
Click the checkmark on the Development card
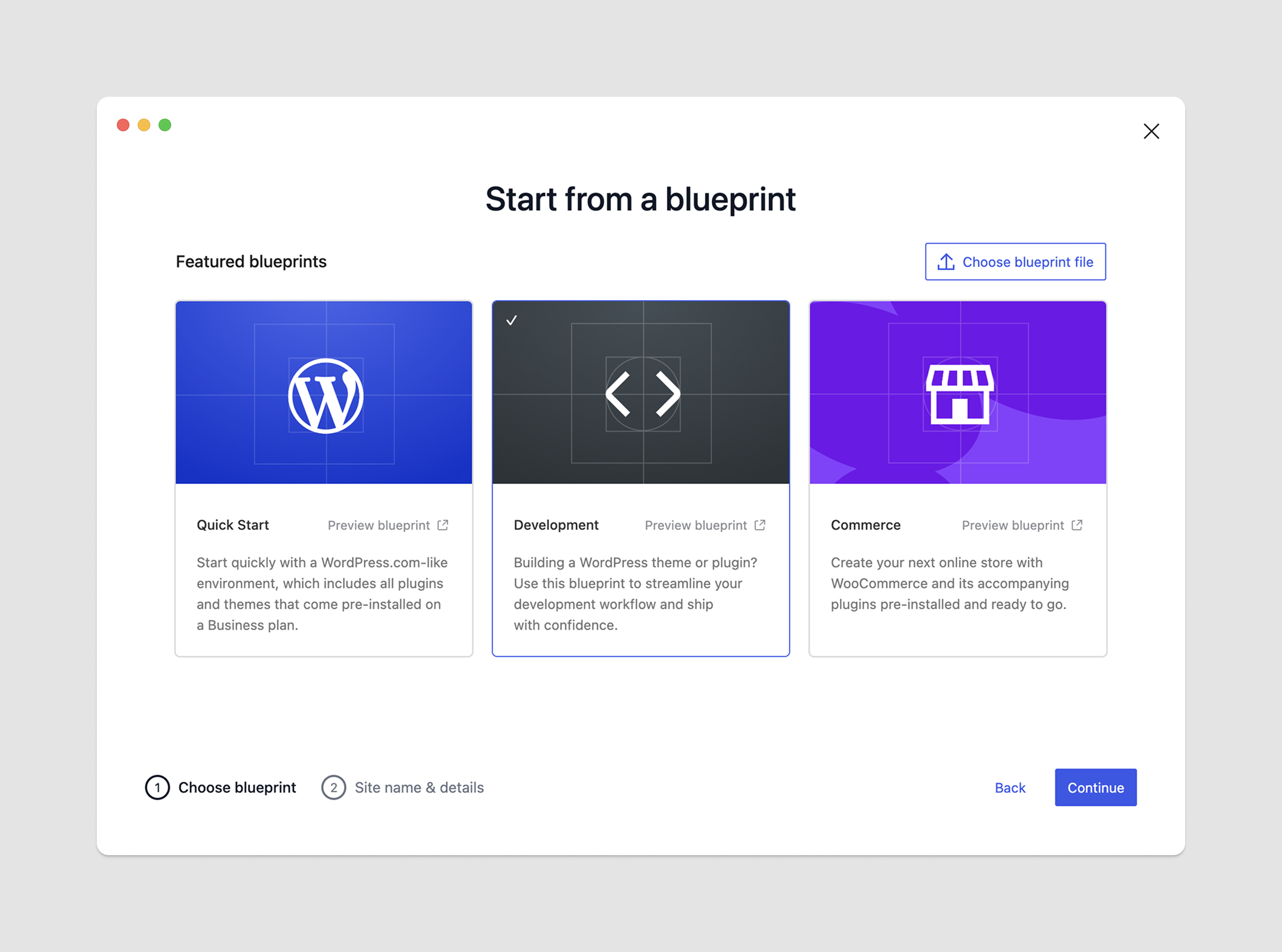point(512,321)
